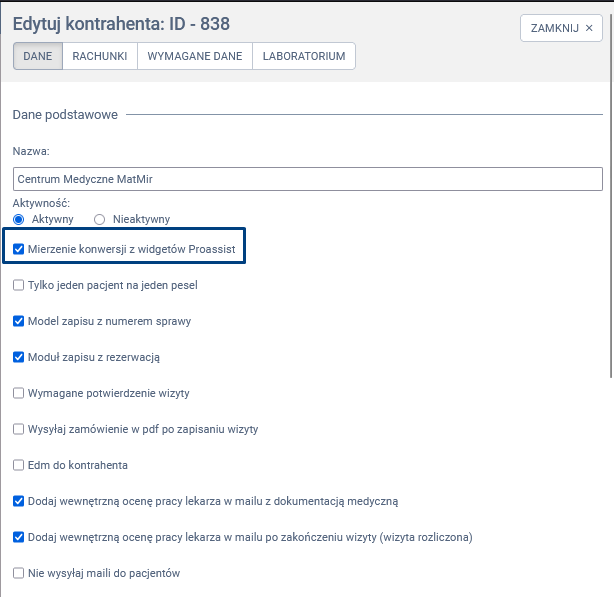The width and height of the screenshot is (614, 597).
Task: Open the RACHUNKI tab
Action: click(99, 57)
